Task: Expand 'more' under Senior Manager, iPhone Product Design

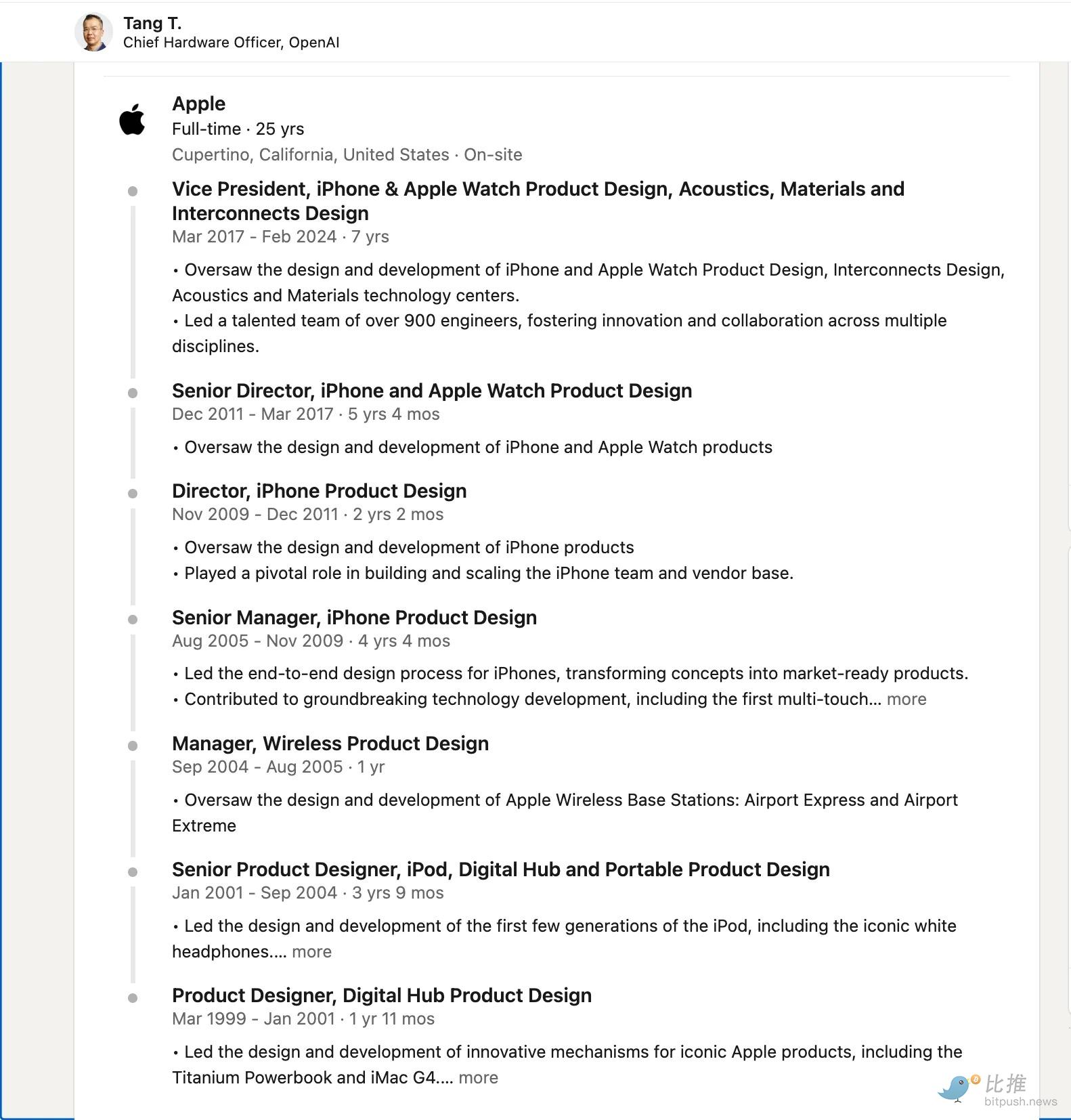Action: (x=906, y=699)
